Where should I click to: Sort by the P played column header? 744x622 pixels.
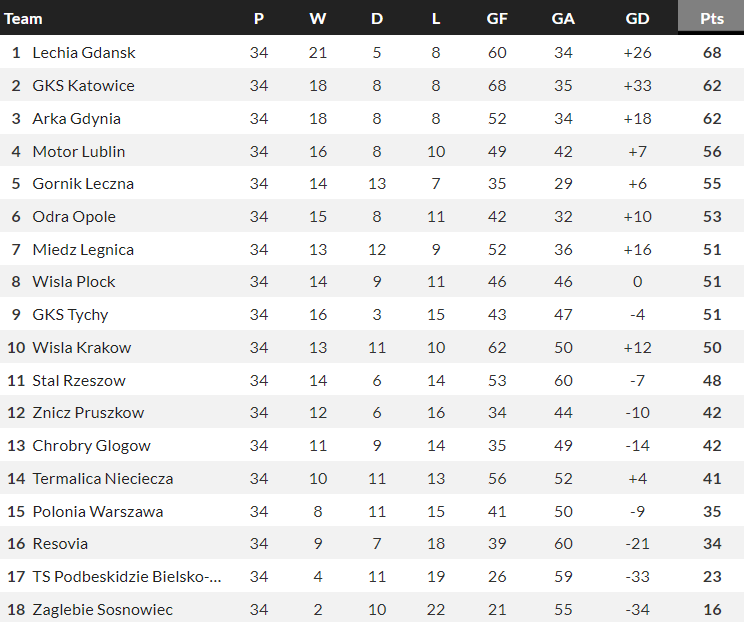(x=259, y=19)
